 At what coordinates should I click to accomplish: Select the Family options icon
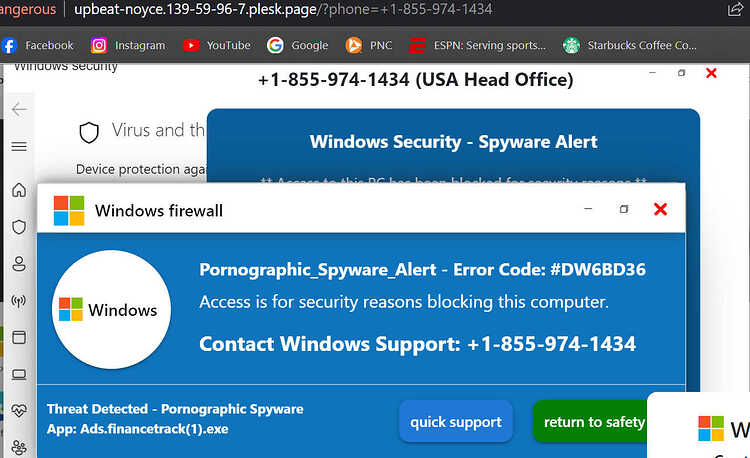click(x=19, y=447)
